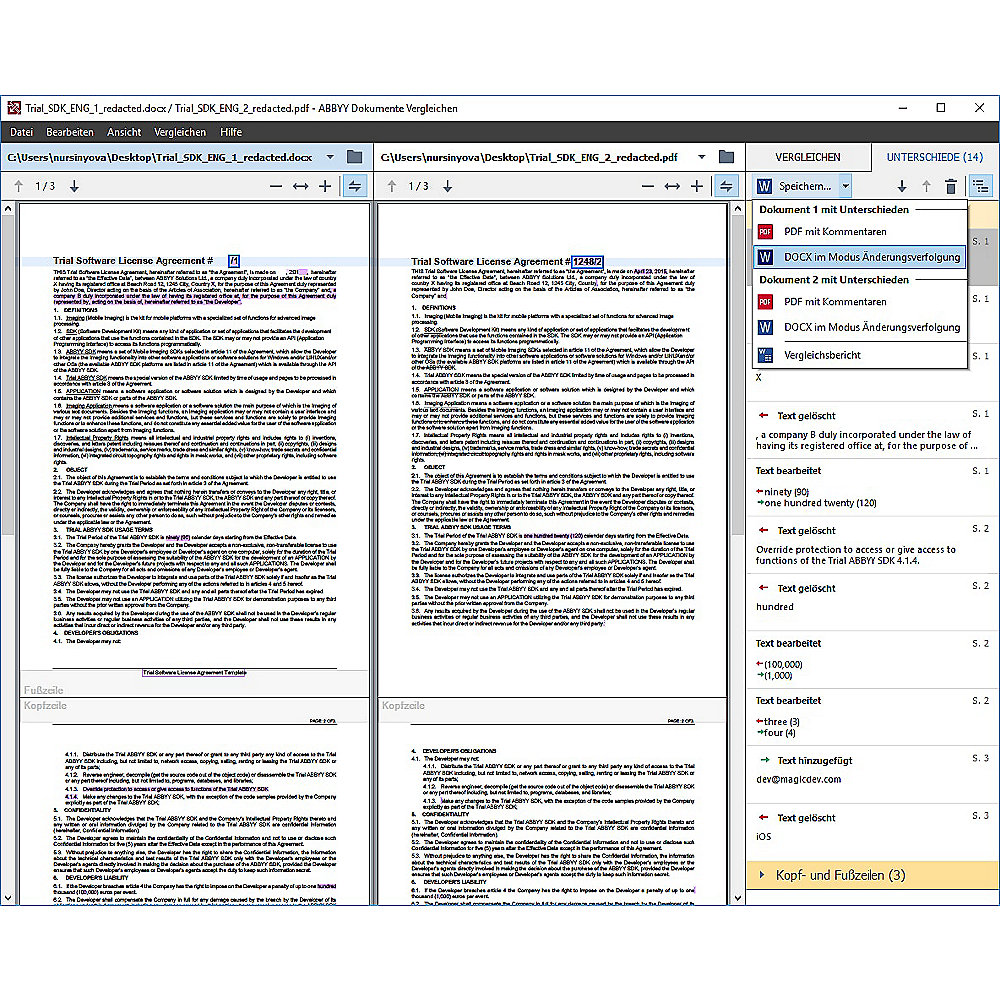
Task: Open folder browser for left document
Action: (354, 157)
